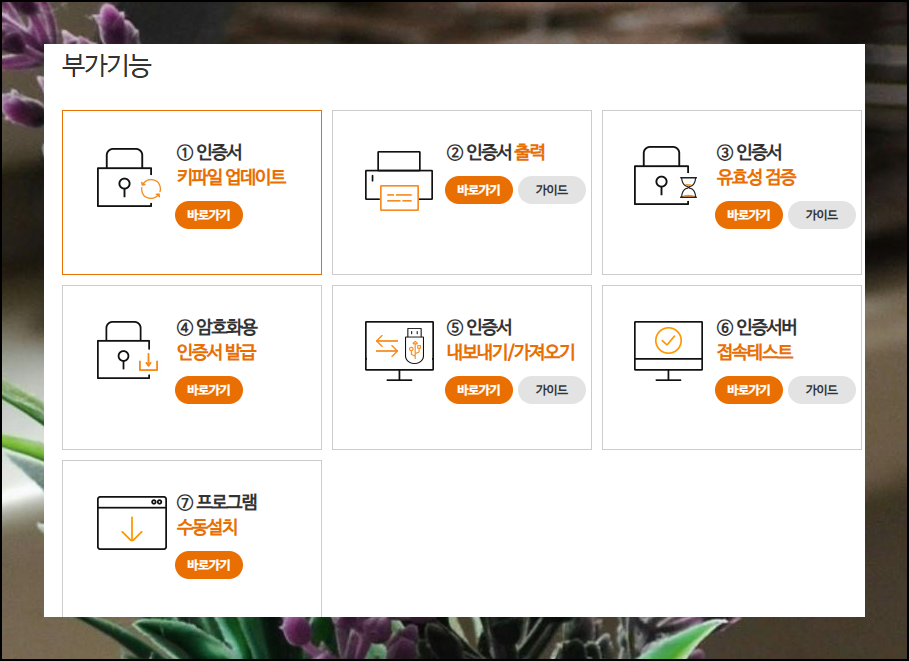Image resolution: width=909 pixels, height=661 pixels.
Task: Select the 내보내기/가져오기 title text
Action: (x=511, y=352)
